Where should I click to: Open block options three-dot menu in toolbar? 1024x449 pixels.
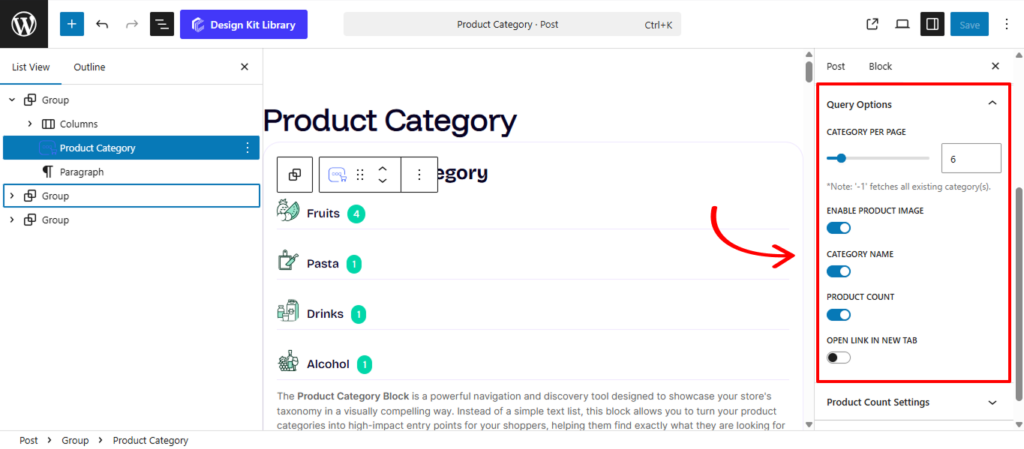pyautogui.click(x=419, y=174)
